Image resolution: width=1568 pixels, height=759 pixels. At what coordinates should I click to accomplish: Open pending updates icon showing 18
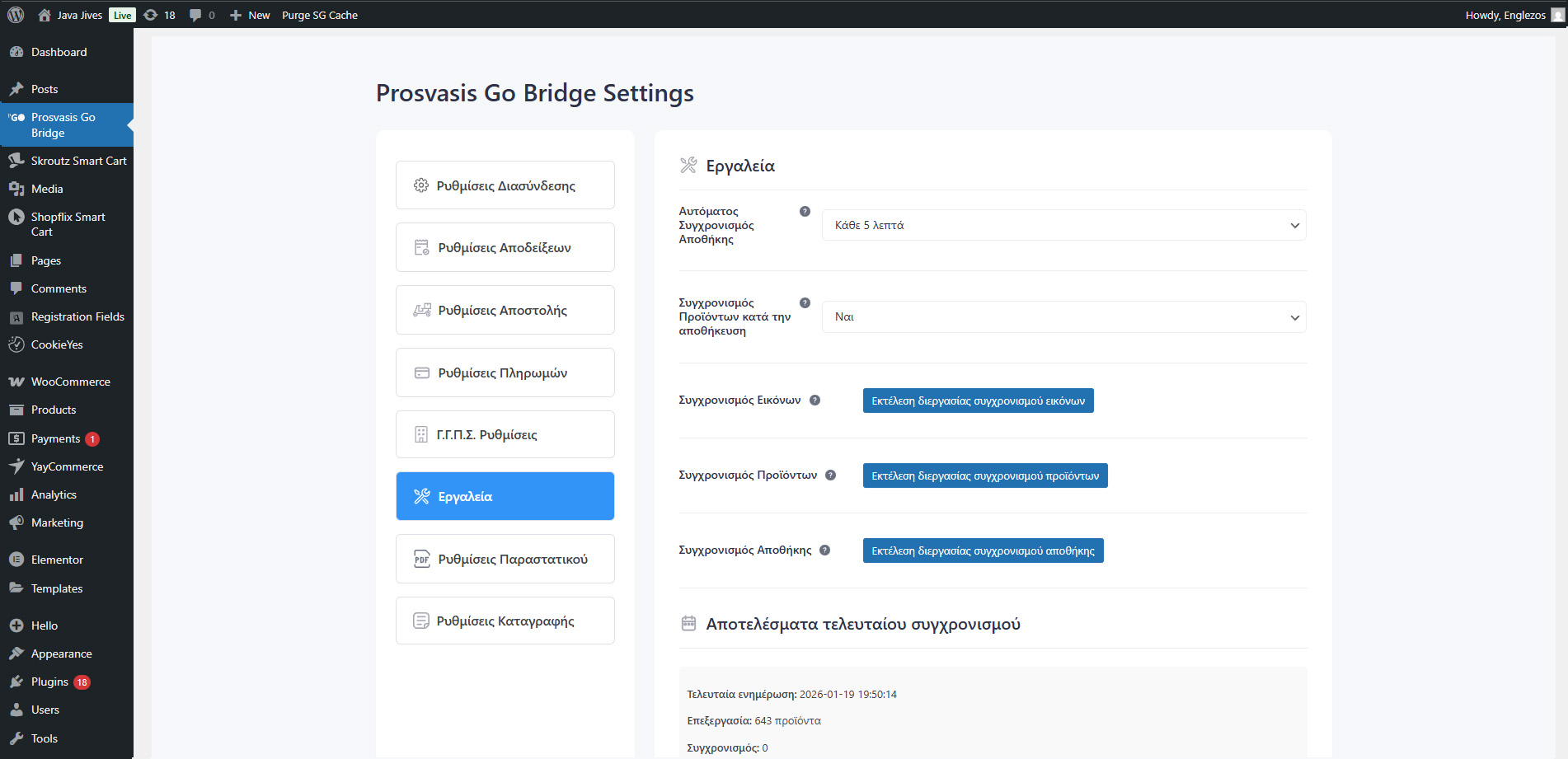[159, 15]
